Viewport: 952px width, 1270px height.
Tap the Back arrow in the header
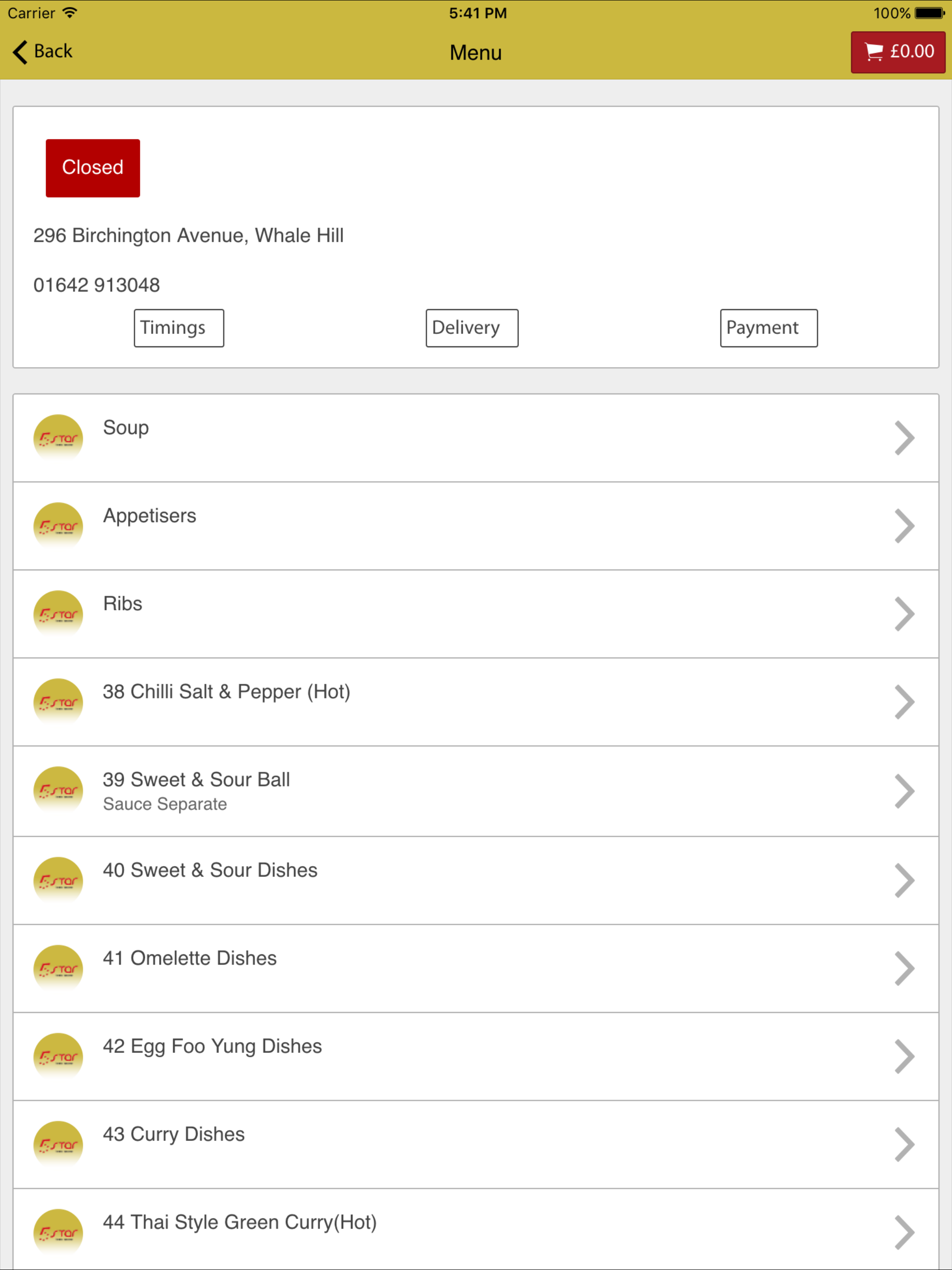pos(20,52)
